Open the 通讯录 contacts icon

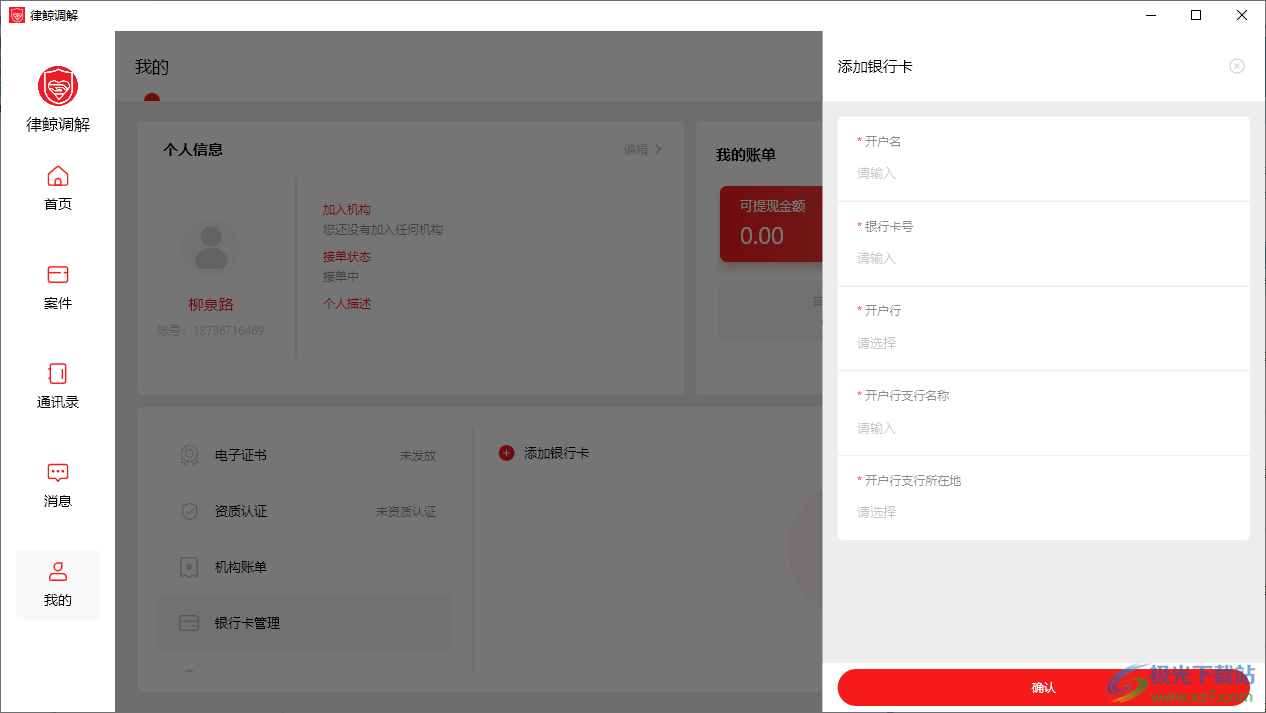click(x=57, y=374)
